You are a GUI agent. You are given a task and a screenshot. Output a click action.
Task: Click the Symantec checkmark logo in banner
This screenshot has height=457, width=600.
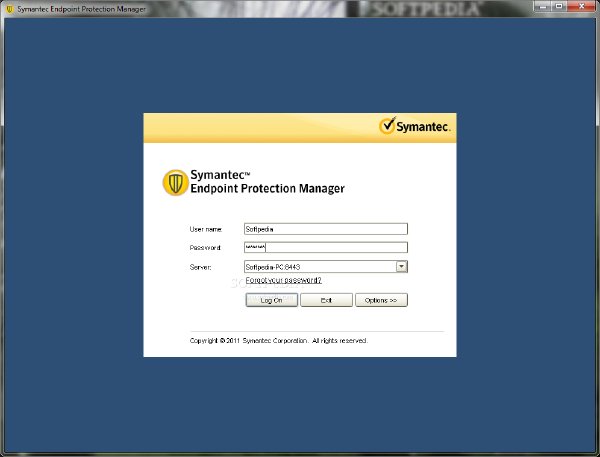(387, 125)
